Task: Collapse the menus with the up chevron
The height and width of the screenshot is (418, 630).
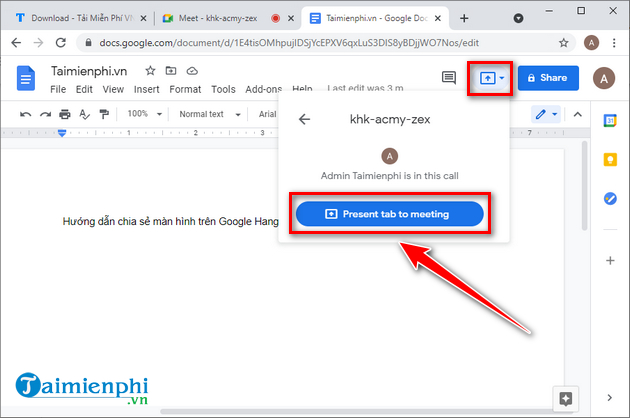Action: tap(577, 115)
